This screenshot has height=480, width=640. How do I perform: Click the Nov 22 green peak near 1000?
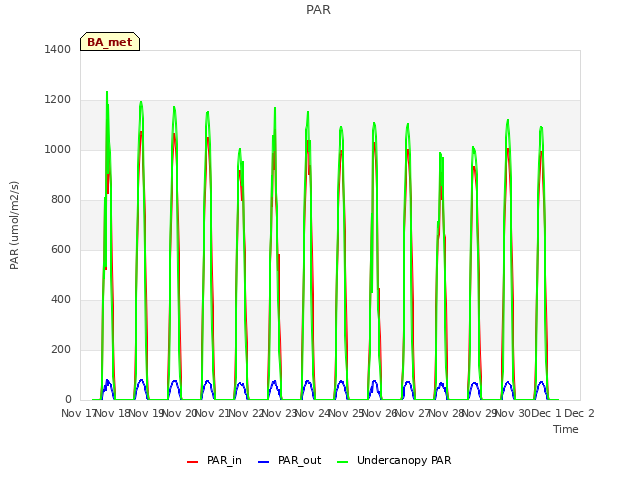240,149
